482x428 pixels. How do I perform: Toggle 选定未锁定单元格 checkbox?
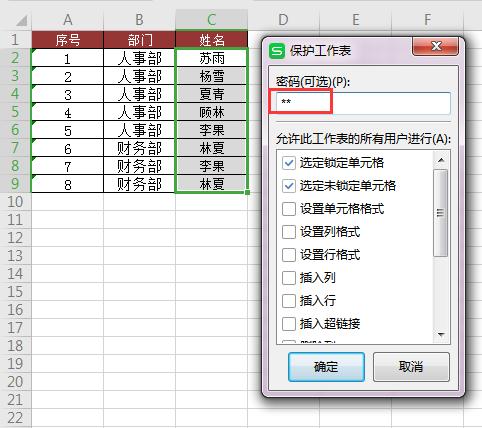pyautogui.click(x=289, y=186)
